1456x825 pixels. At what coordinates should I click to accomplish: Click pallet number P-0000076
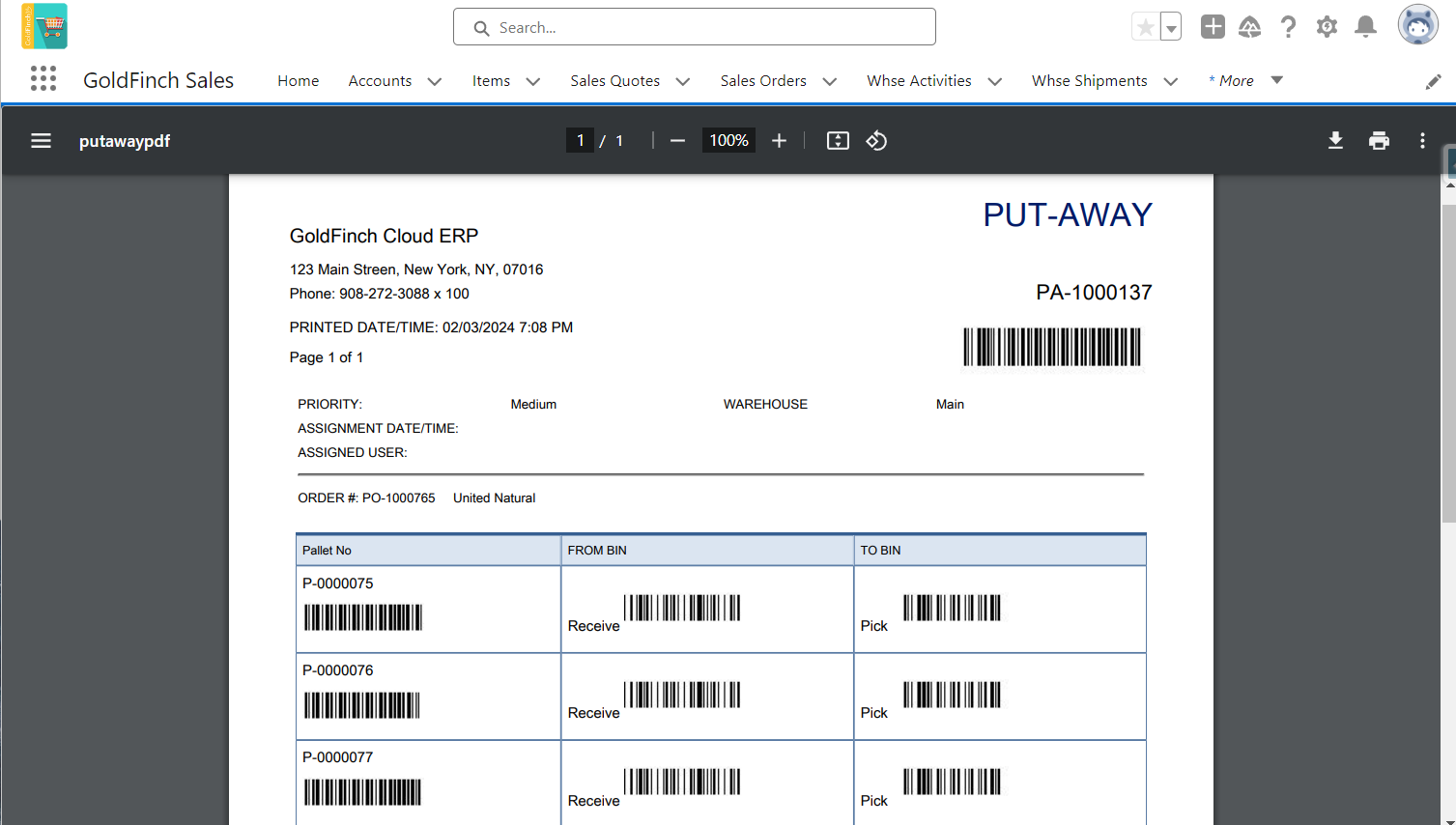(x=337, y=670)
